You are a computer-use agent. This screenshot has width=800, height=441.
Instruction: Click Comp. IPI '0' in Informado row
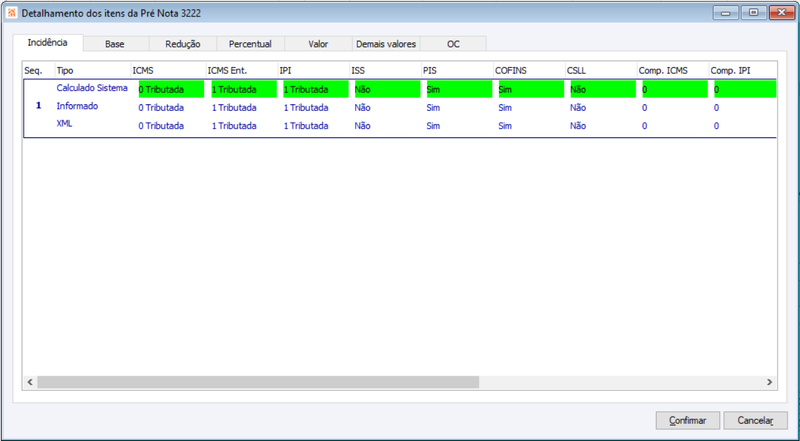click(x=716, y=108)
